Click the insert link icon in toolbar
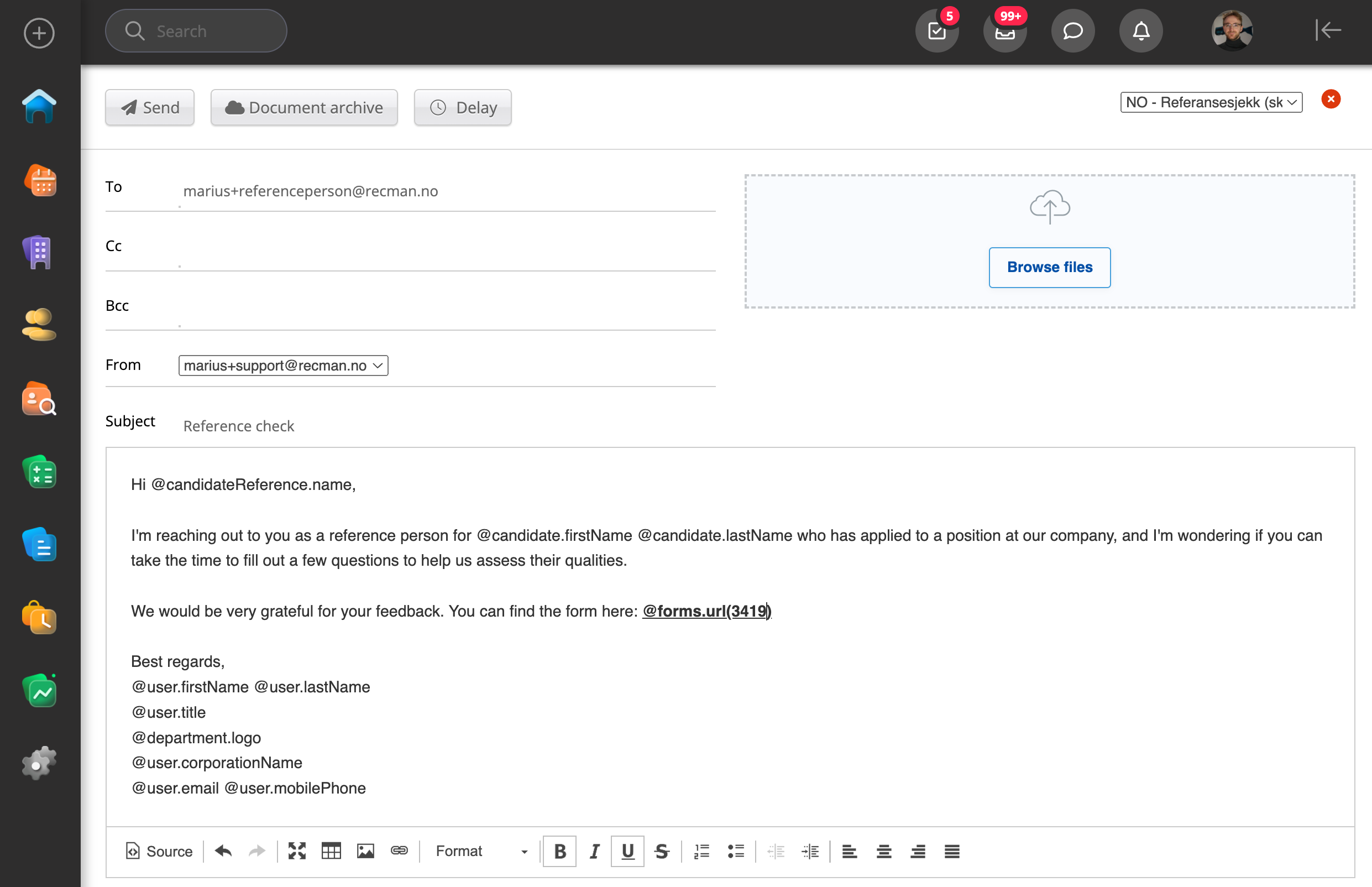This screenshot has width=1372, height=887. coord(399,851)
